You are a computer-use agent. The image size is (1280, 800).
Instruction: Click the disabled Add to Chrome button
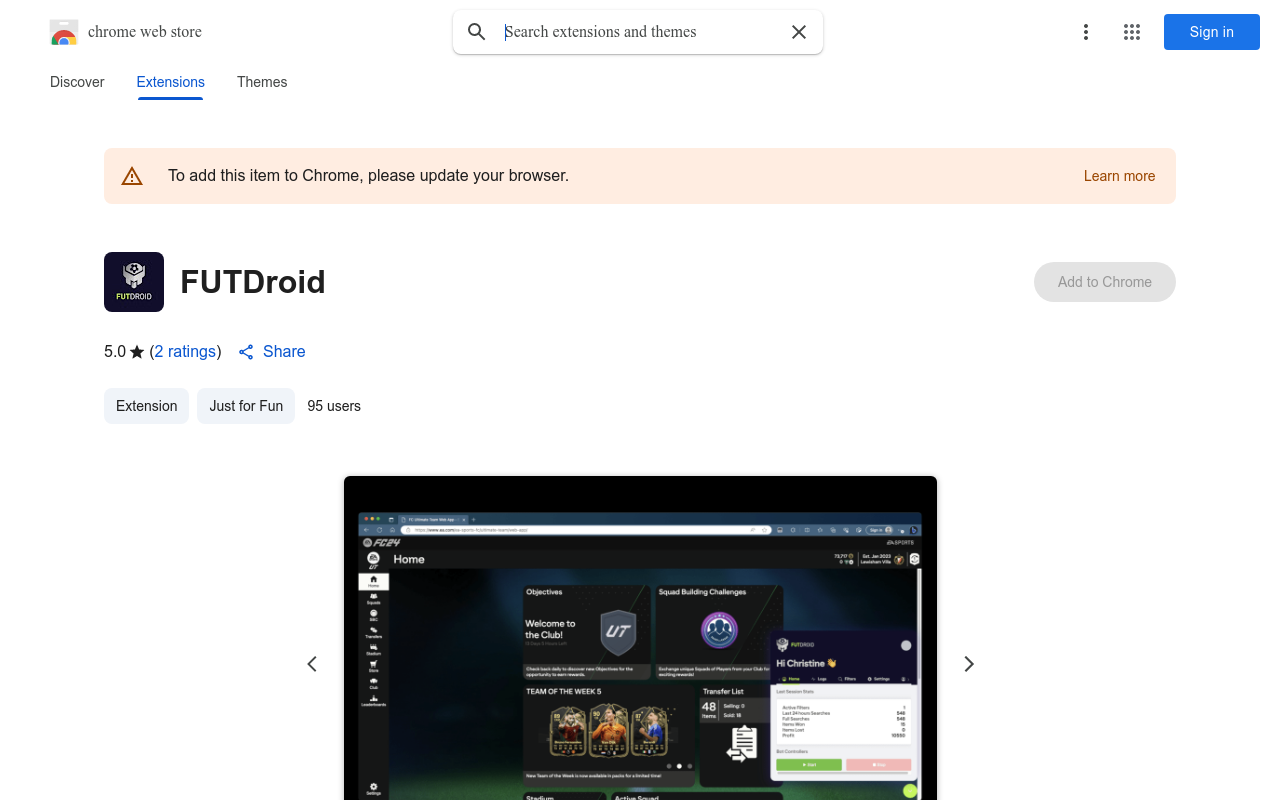1105,282
